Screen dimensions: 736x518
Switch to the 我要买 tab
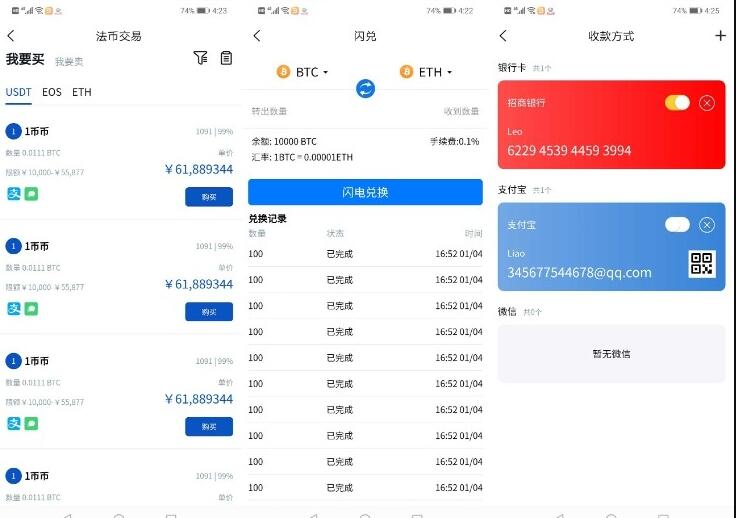click(x=25, y=59)
